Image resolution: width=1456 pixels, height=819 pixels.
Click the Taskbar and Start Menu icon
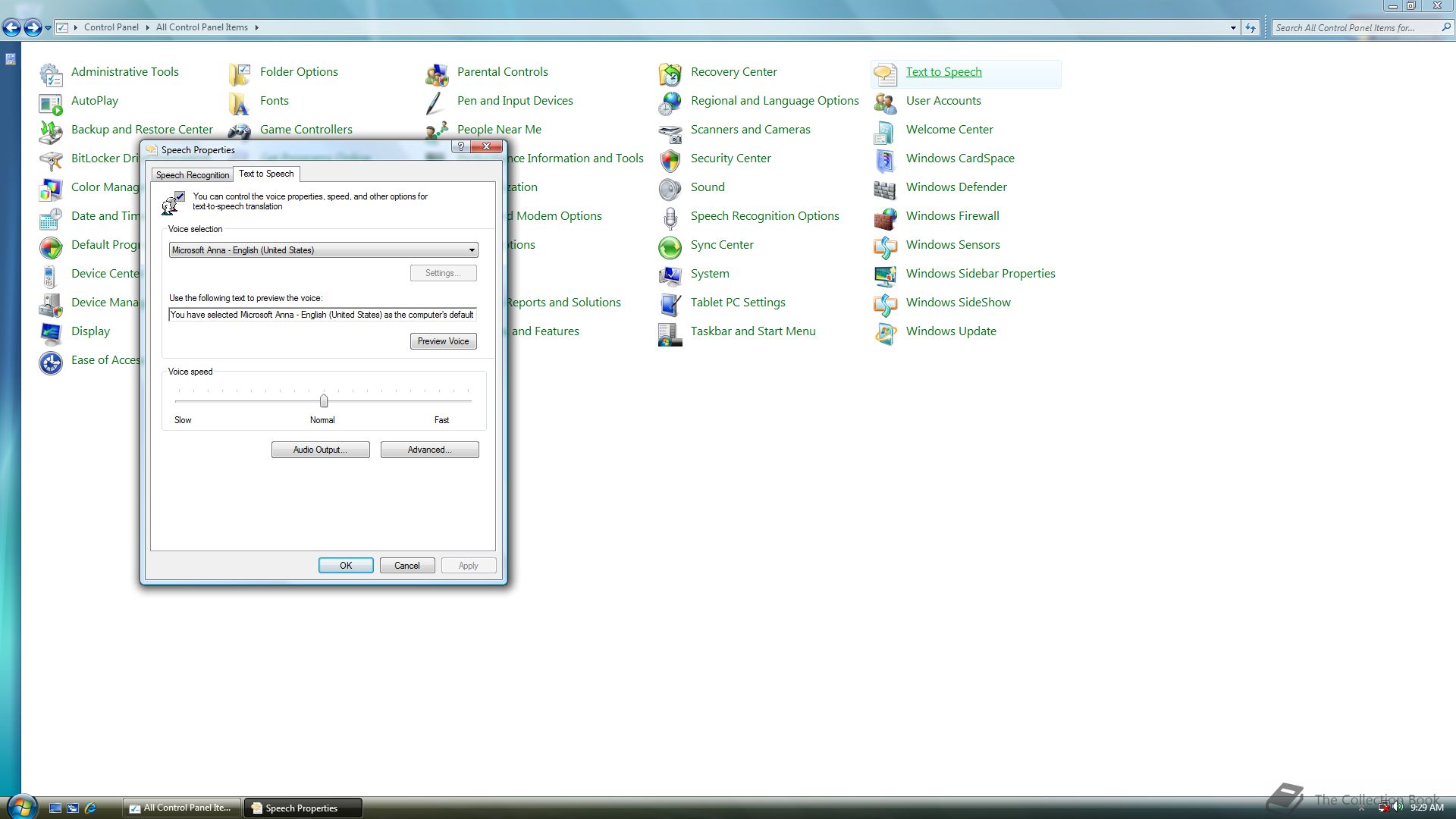tap(670, 333)
